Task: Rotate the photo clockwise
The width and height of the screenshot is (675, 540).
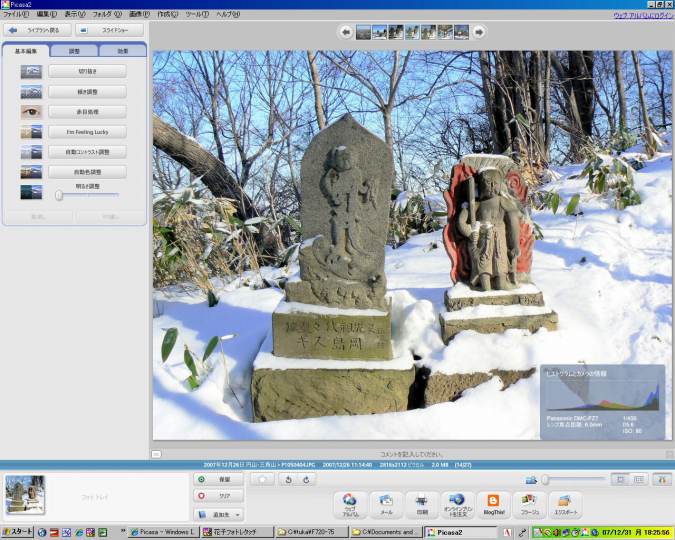Action: [309, 480]
